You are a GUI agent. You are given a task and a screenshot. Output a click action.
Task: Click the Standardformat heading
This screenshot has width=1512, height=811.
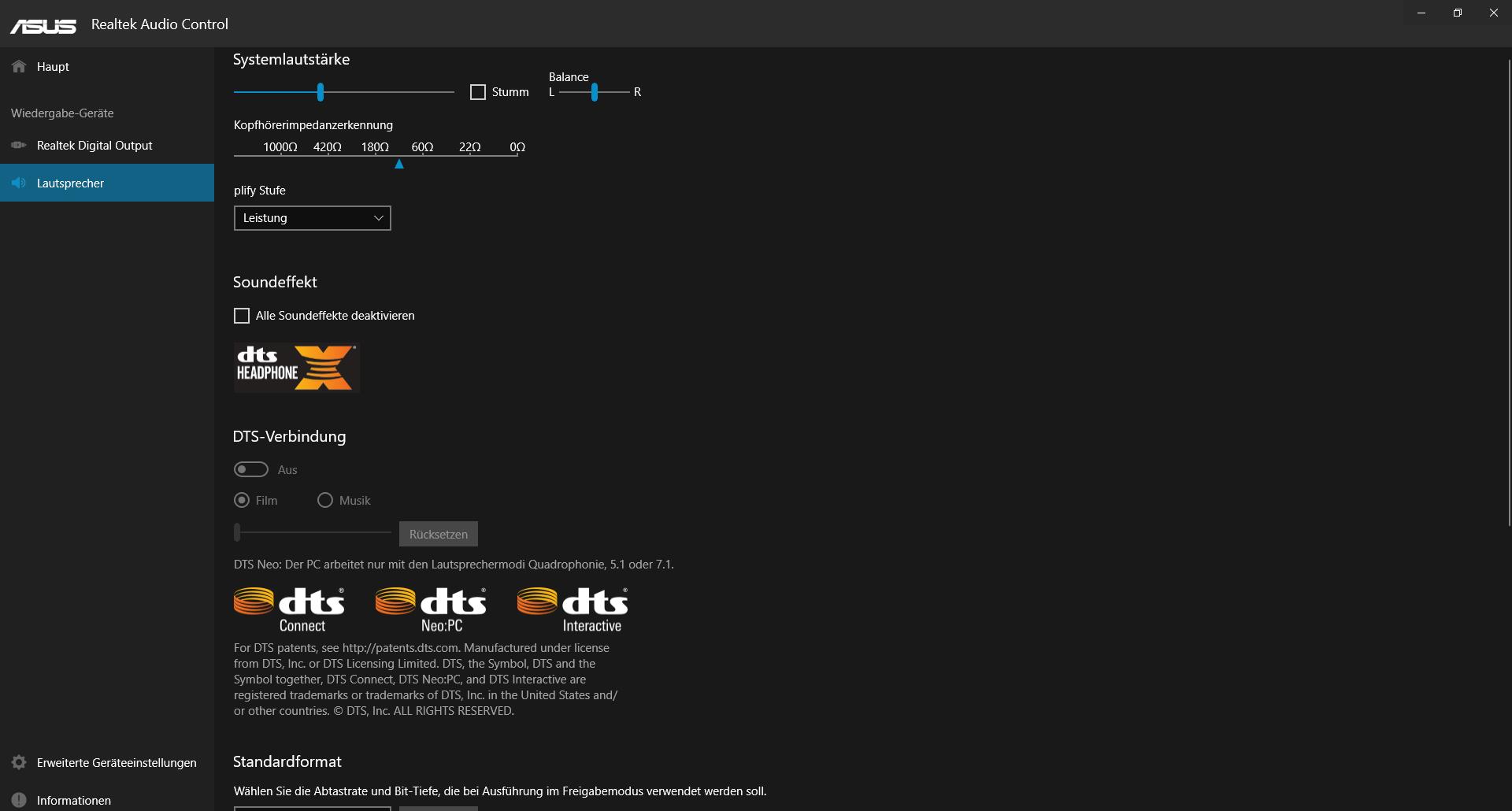click(287, 761)
